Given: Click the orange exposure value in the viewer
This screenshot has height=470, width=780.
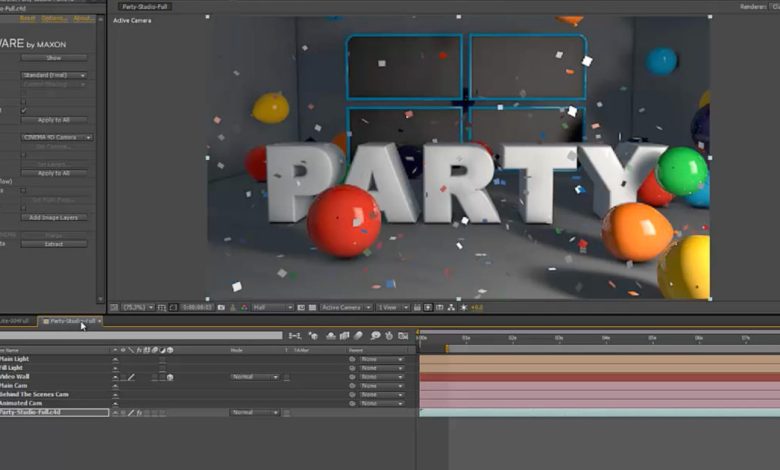Looking at the screenshot, I should (x=476, y=308).
